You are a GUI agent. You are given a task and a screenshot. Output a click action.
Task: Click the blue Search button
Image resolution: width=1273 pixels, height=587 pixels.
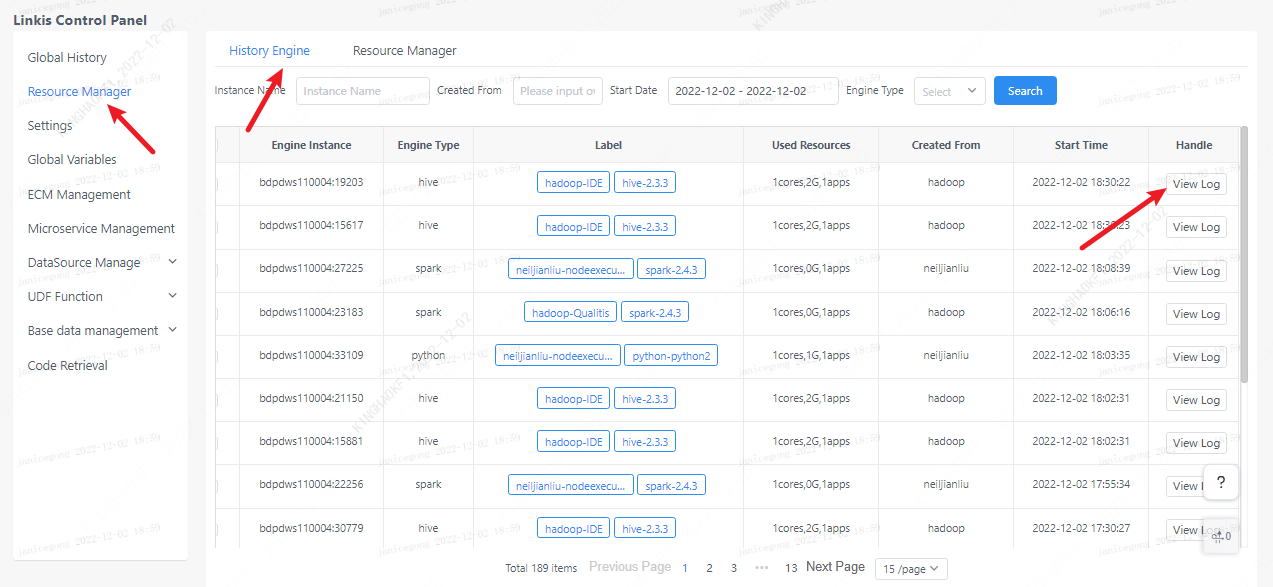[x=1025, y=91]
